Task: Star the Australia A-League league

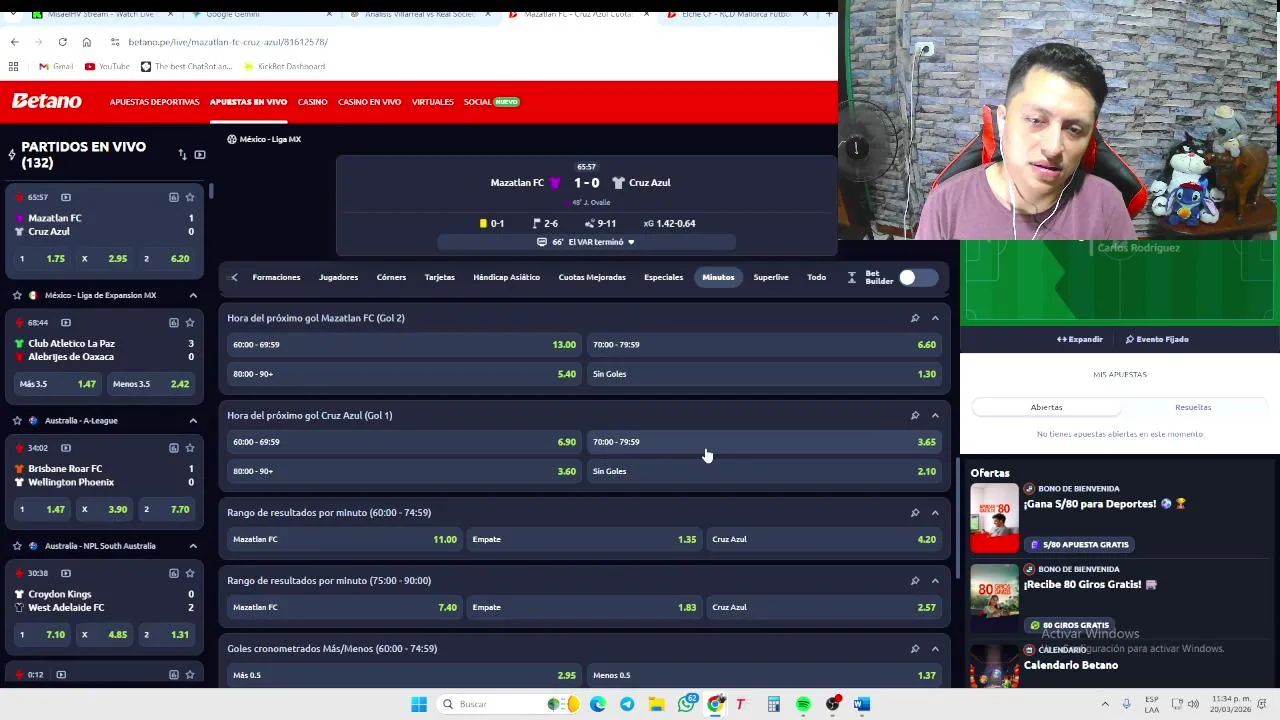Action: [x=16, y=420]
